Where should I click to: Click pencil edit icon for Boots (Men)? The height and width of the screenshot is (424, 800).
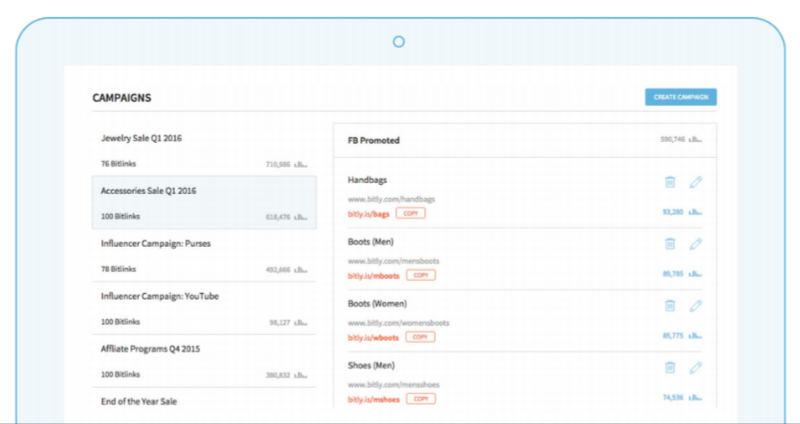(x=696, y=243)
